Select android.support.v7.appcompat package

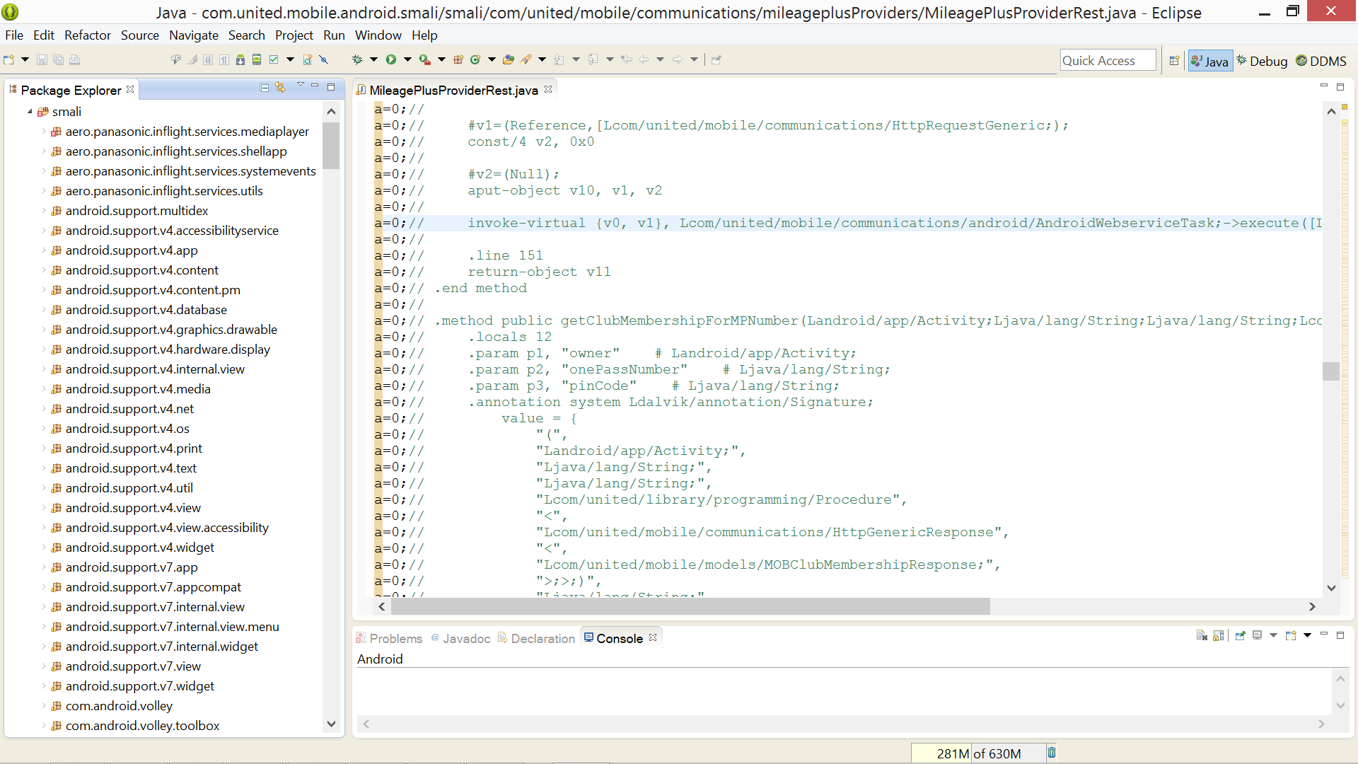(x=153, y=587)
